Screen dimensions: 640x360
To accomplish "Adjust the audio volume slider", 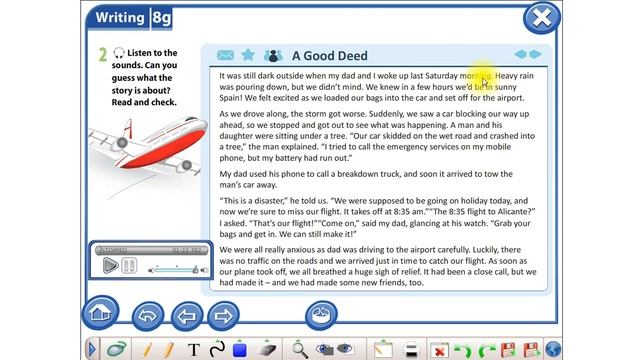I will [x=176, y=269].
